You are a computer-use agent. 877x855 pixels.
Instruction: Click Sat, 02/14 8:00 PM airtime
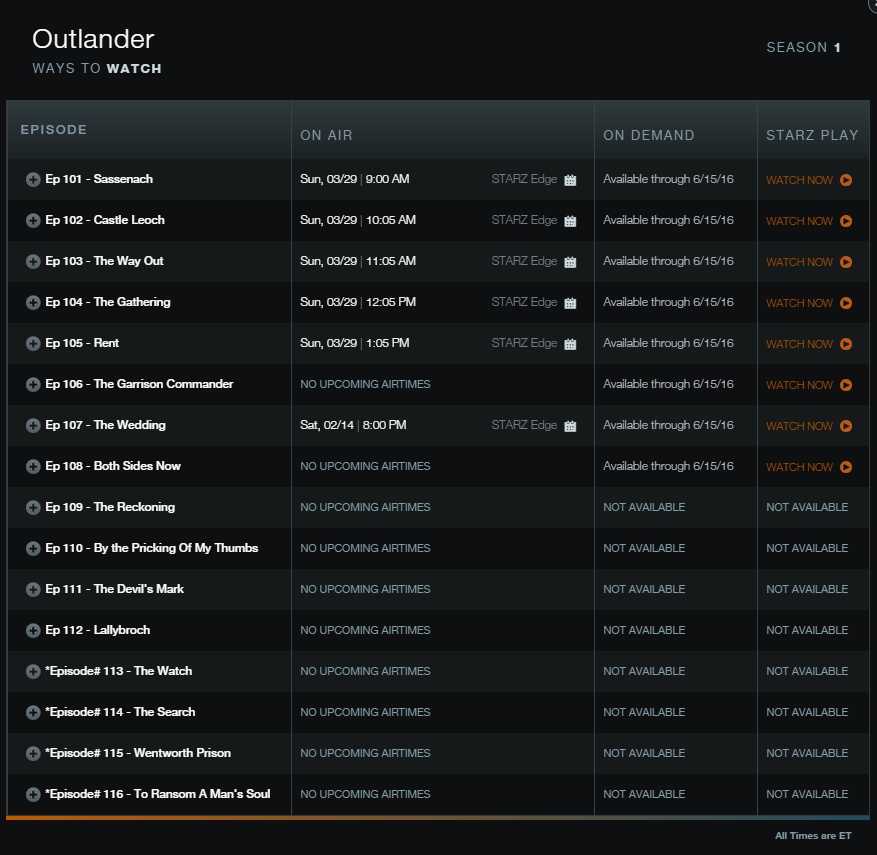[353, 425]
